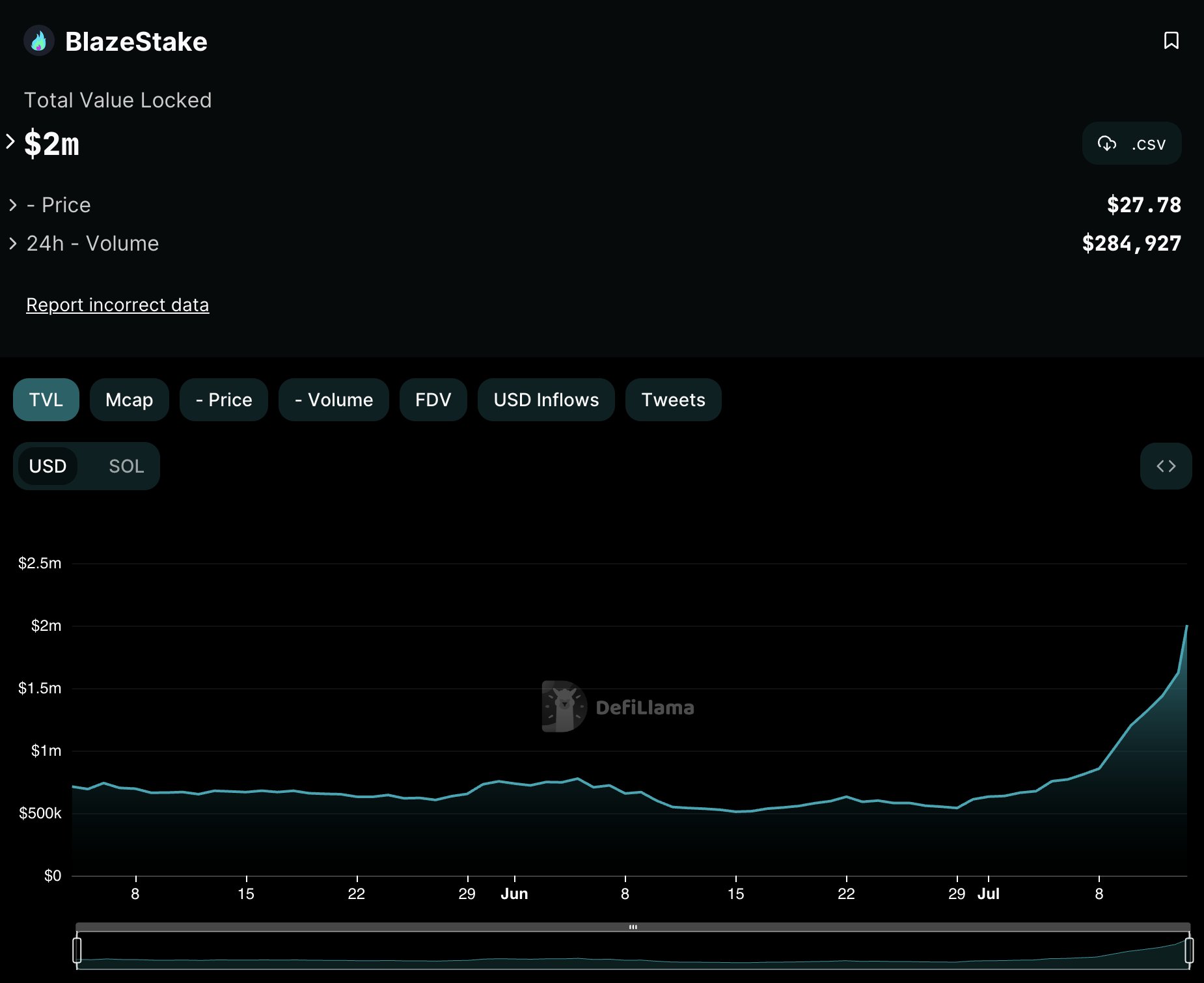This screenshot has width=1204, height=983.
Task: Click the Report incorrect data link
Action: 117,304
